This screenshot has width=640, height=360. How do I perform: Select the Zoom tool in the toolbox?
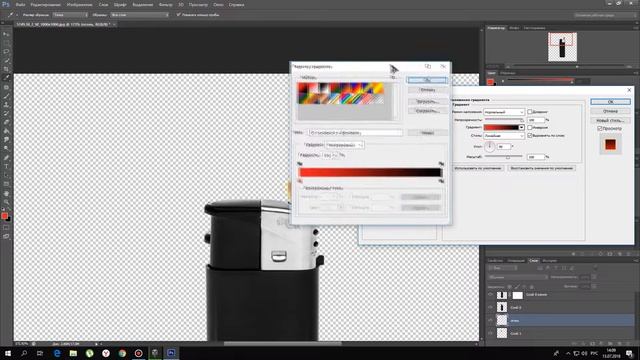pos(6,202)
